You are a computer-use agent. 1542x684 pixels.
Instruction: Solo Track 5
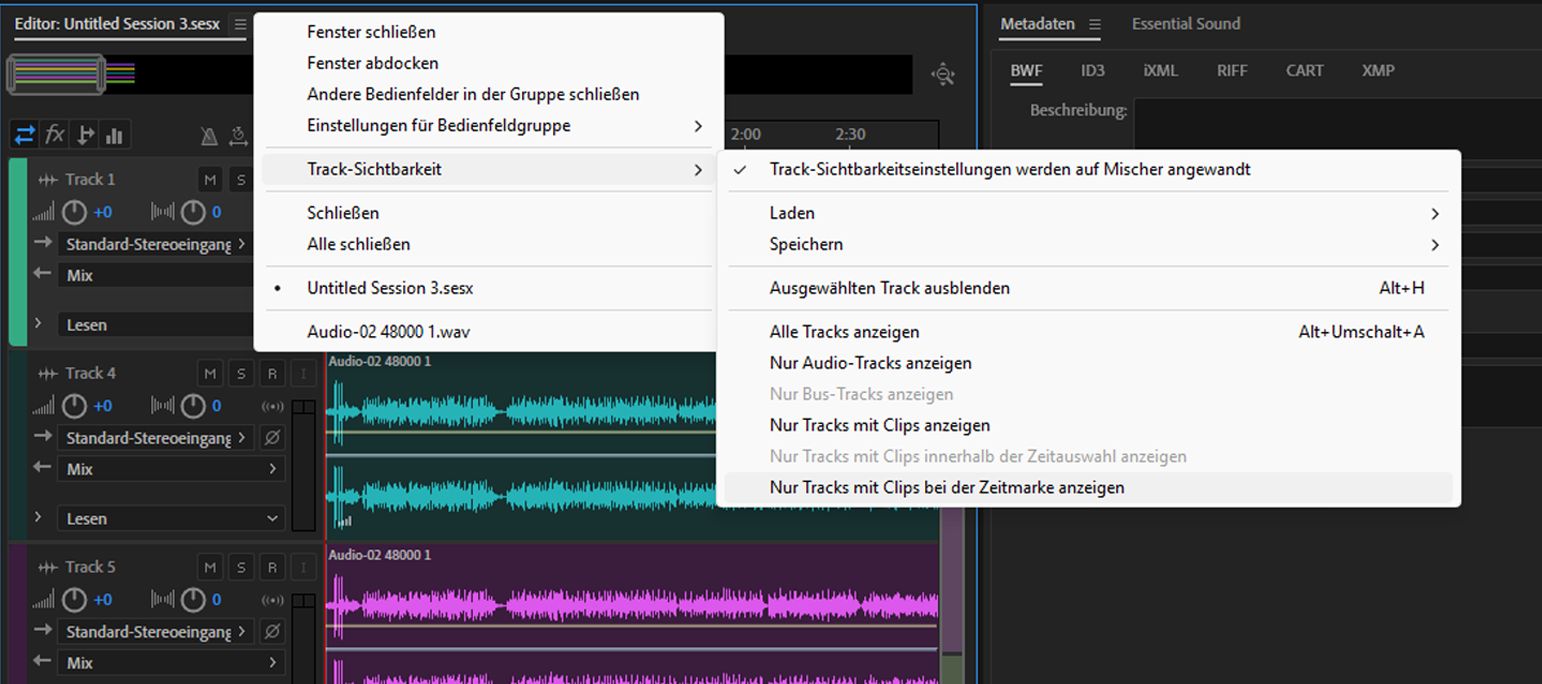coord(240,568)
